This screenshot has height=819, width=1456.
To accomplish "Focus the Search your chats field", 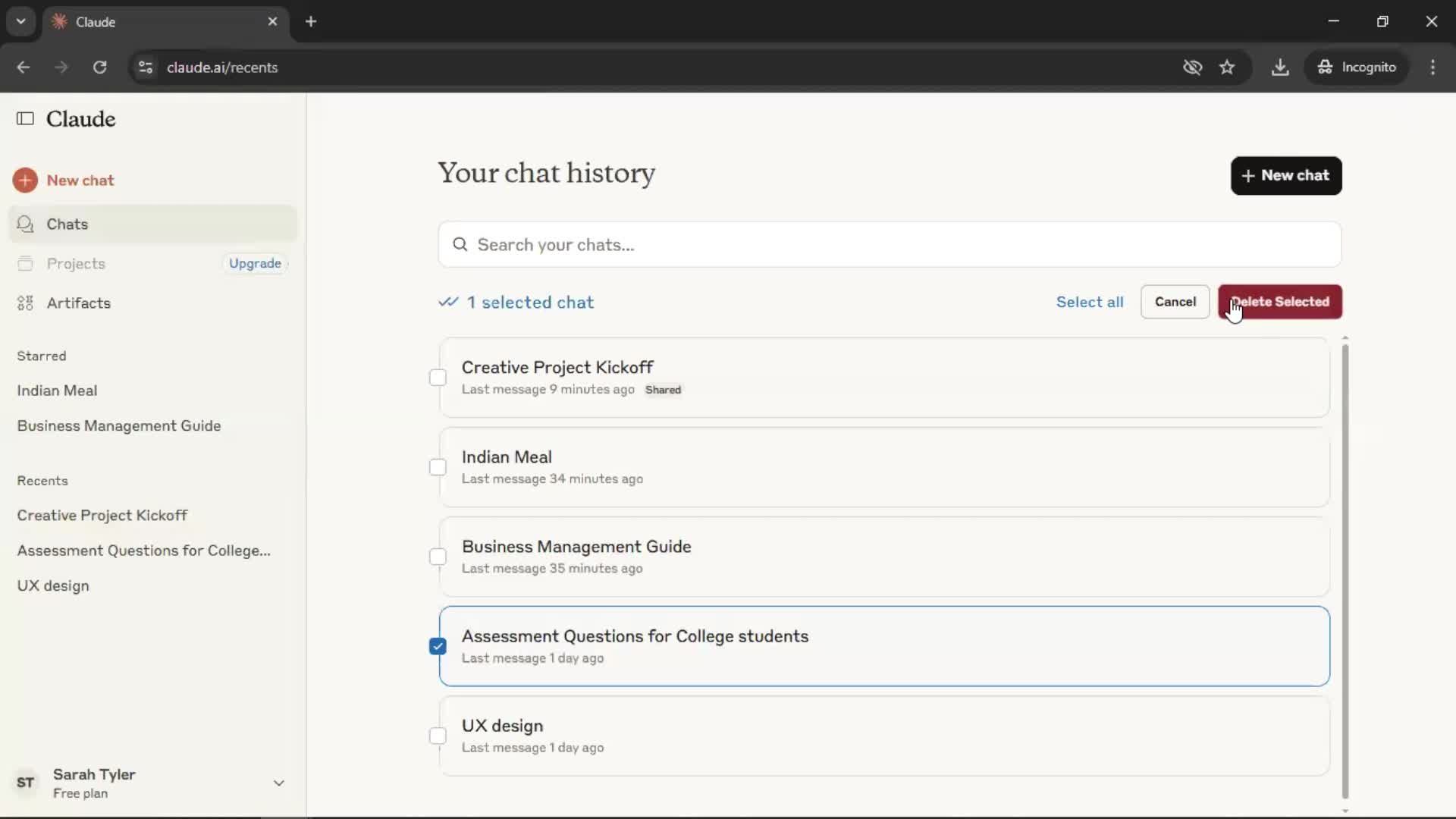I will point(890,244).
